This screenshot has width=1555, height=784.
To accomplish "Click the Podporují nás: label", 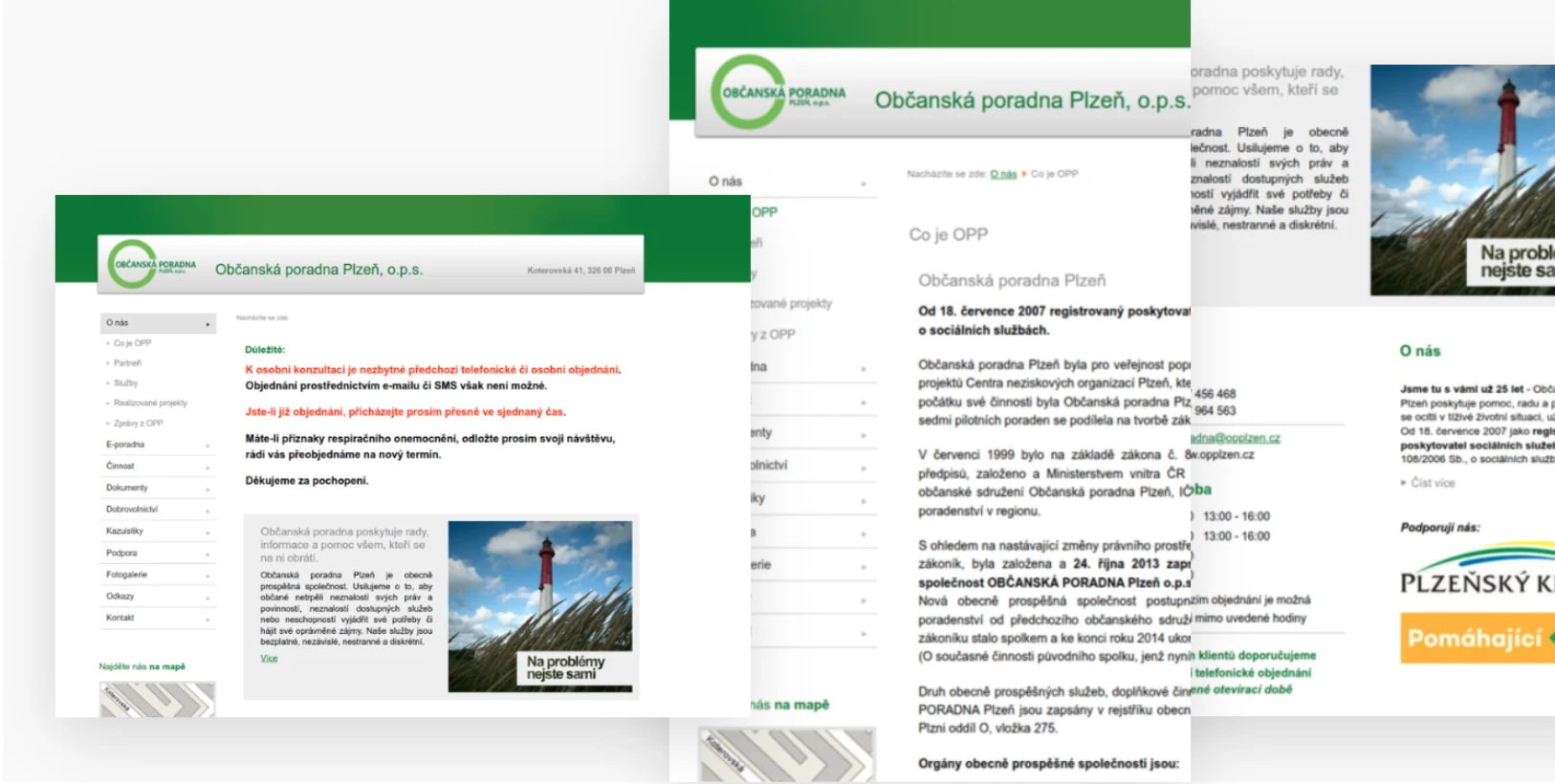I will pyautogui.click(x=1440, y=527).
